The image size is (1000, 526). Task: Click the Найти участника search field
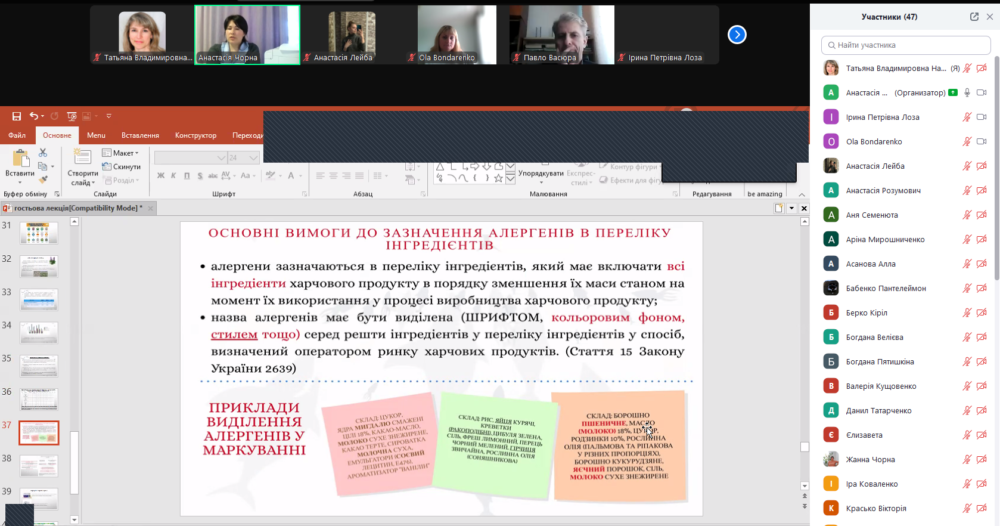pos(905,45)
